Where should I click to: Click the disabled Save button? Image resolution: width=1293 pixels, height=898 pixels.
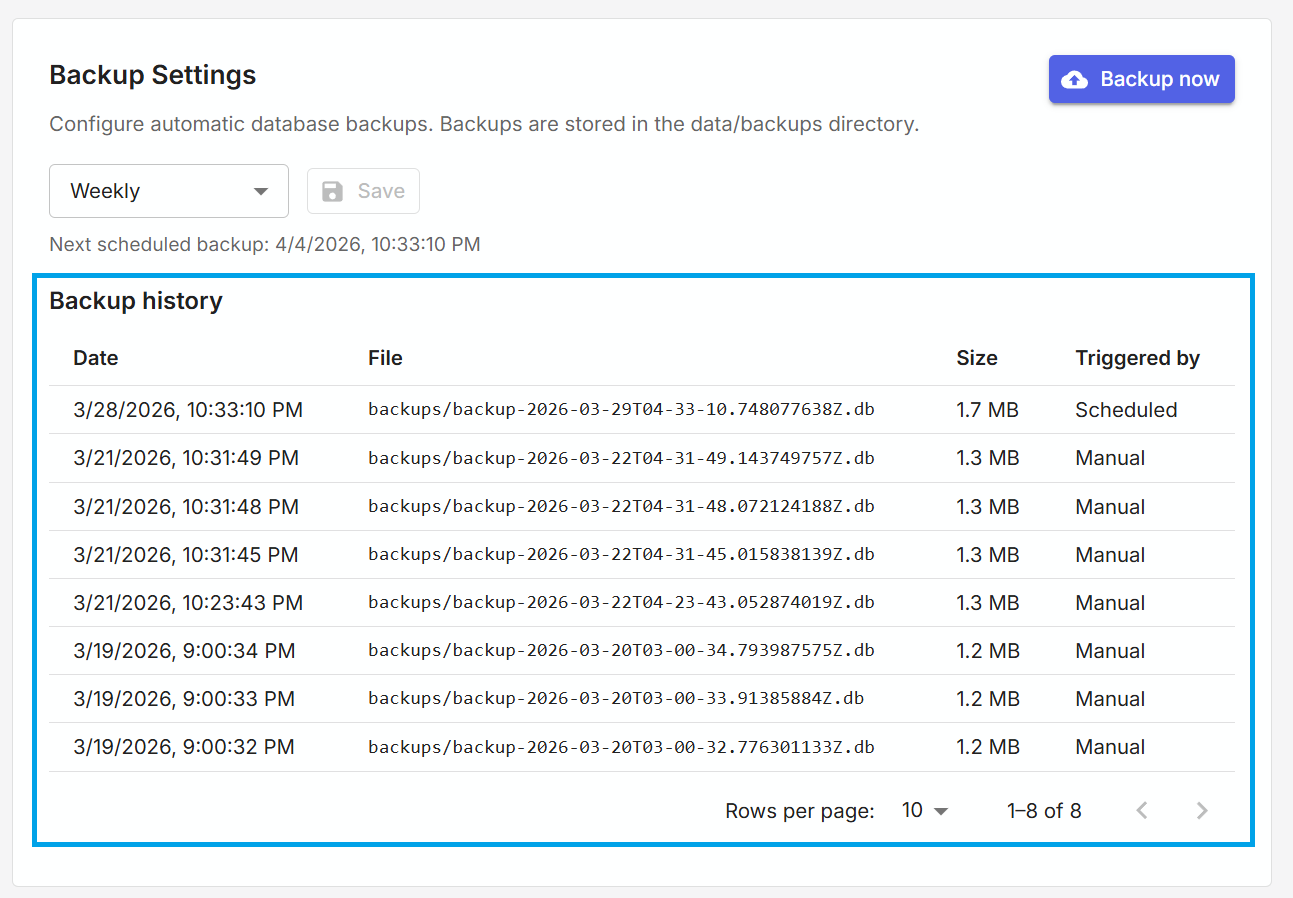363,191
